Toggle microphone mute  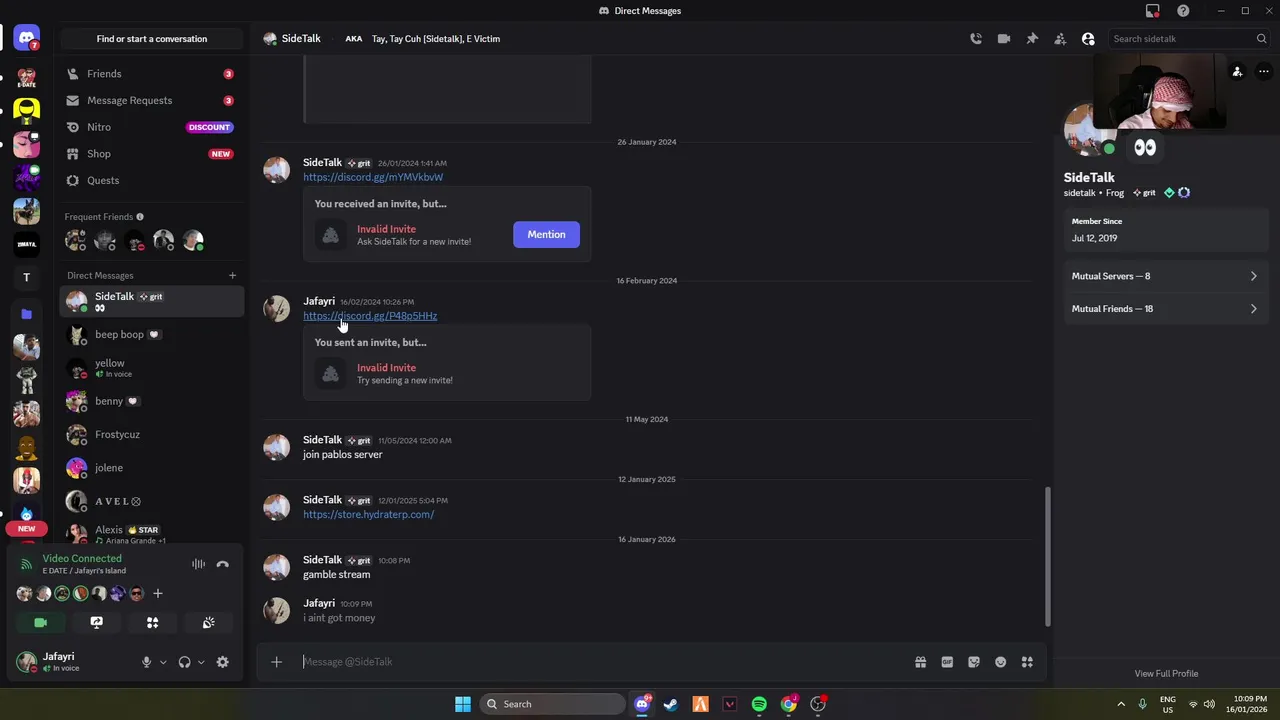pos(146,662)
